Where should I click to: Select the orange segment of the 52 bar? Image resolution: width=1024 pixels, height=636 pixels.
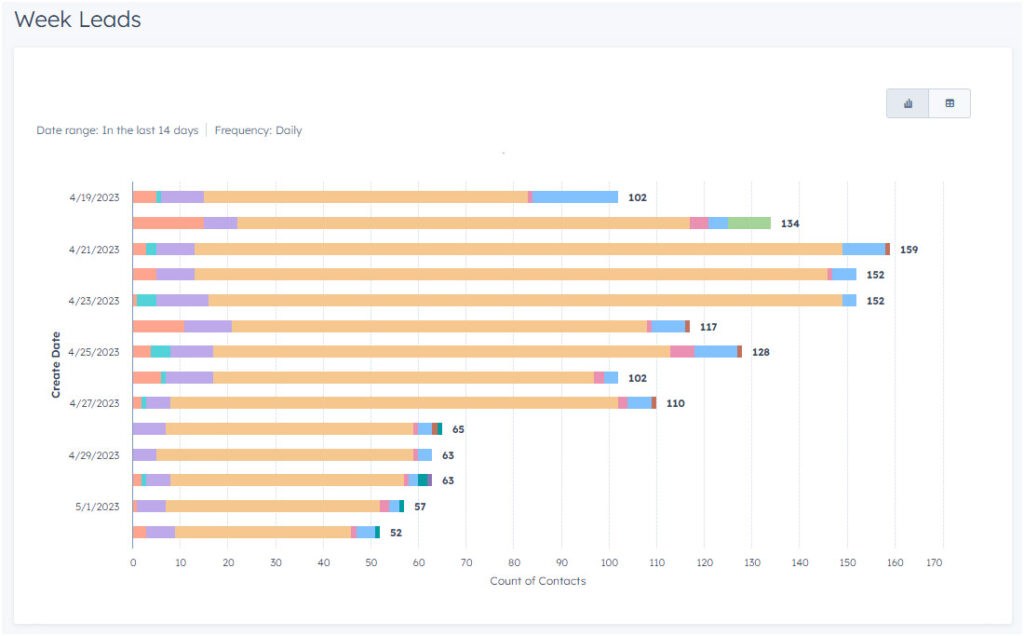(x=262, y=532)
